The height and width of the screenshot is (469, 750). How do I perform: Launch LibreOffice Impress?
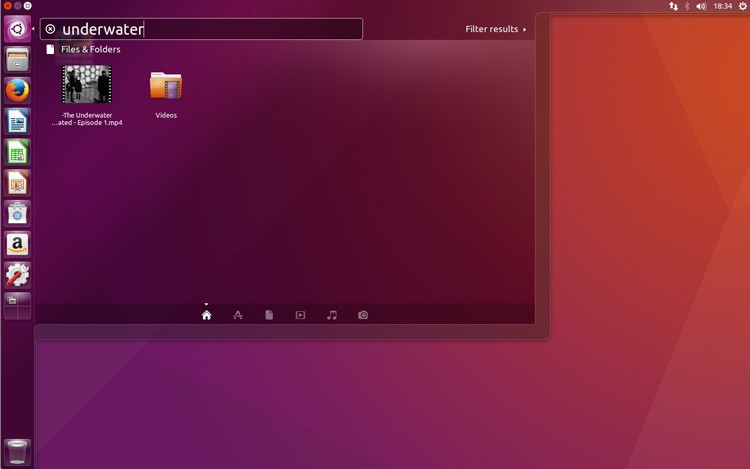pos(17,183)
